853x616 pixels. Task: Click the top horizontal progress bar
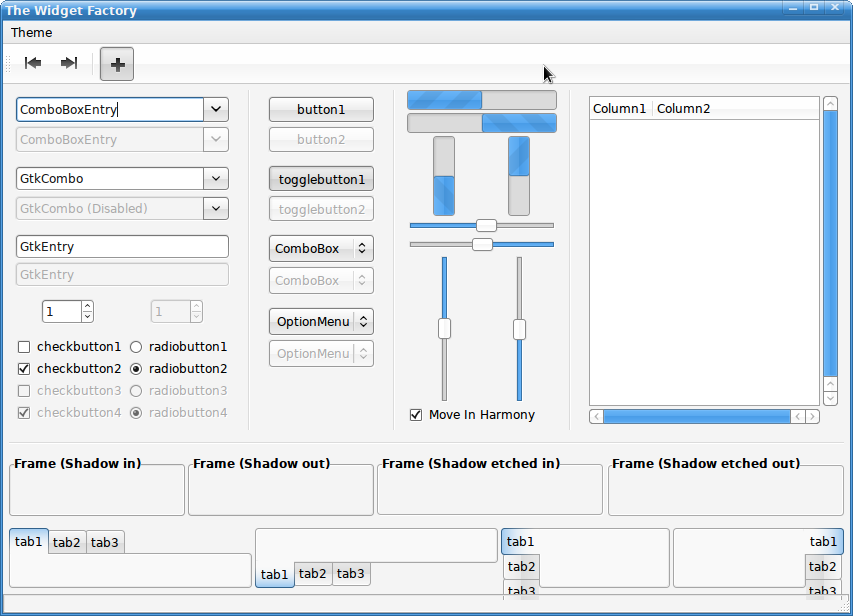tap(482, 100)
